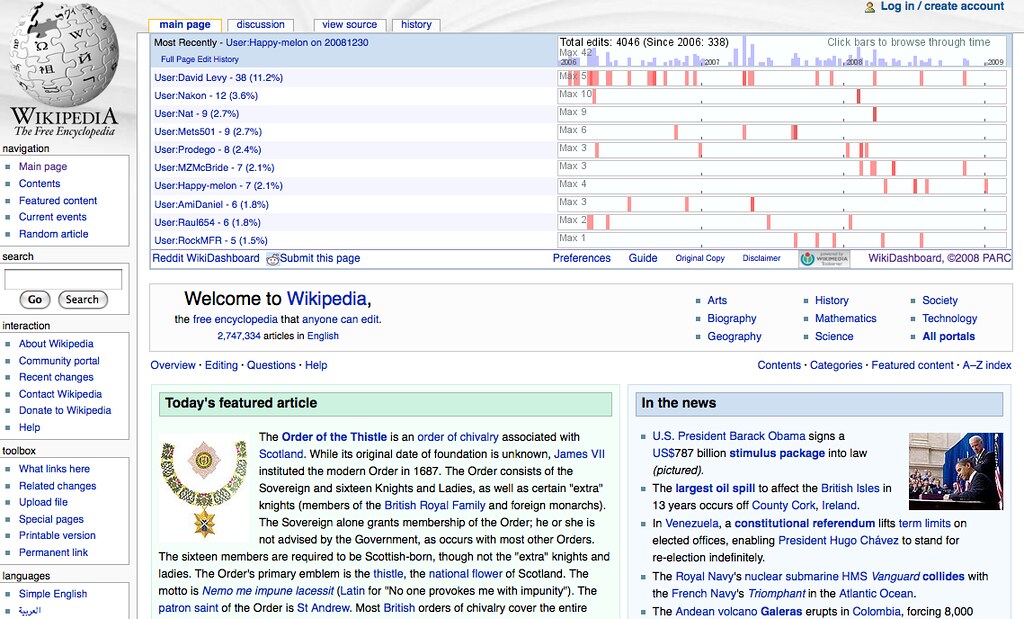This screenshot has height=619, width=1024.
Task: Switch to the main page tab
Action: coord(185,25)
